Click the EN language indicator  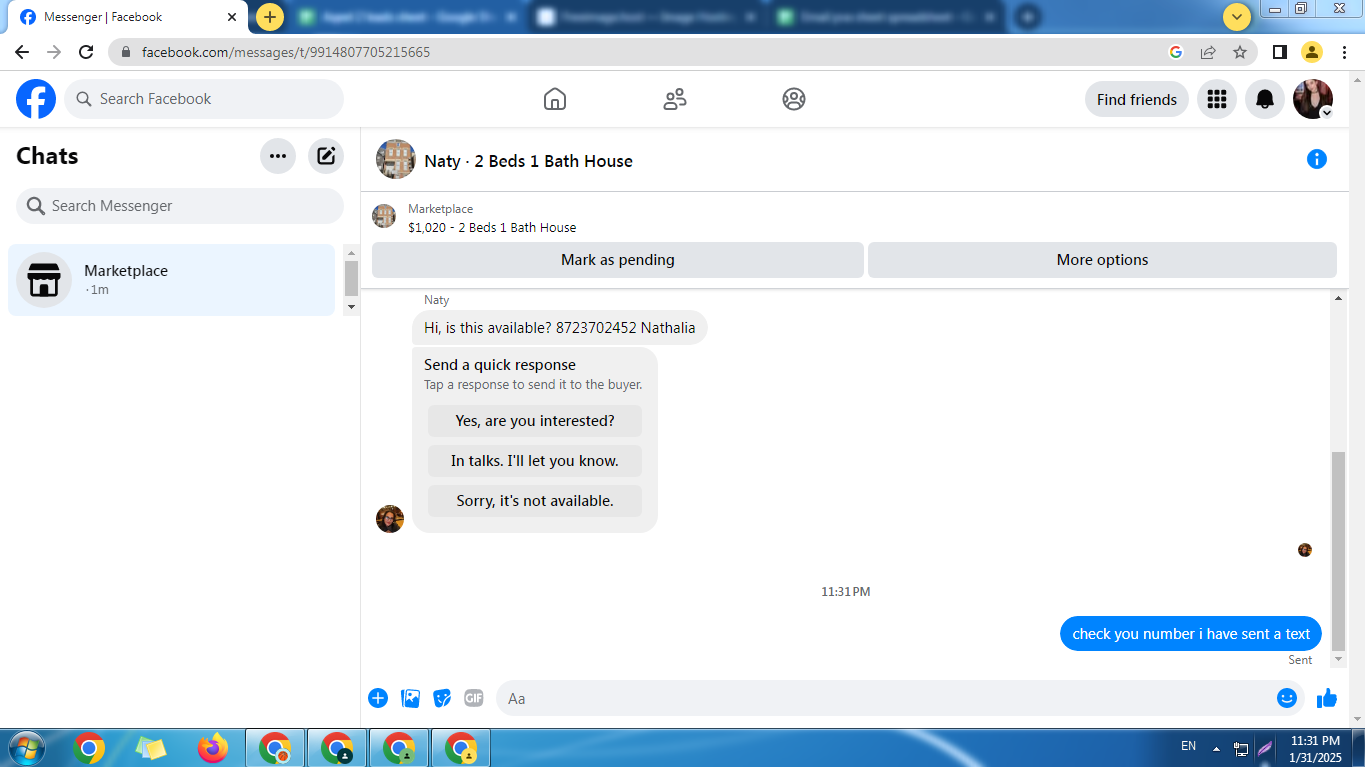click(x=1188, y=746)
